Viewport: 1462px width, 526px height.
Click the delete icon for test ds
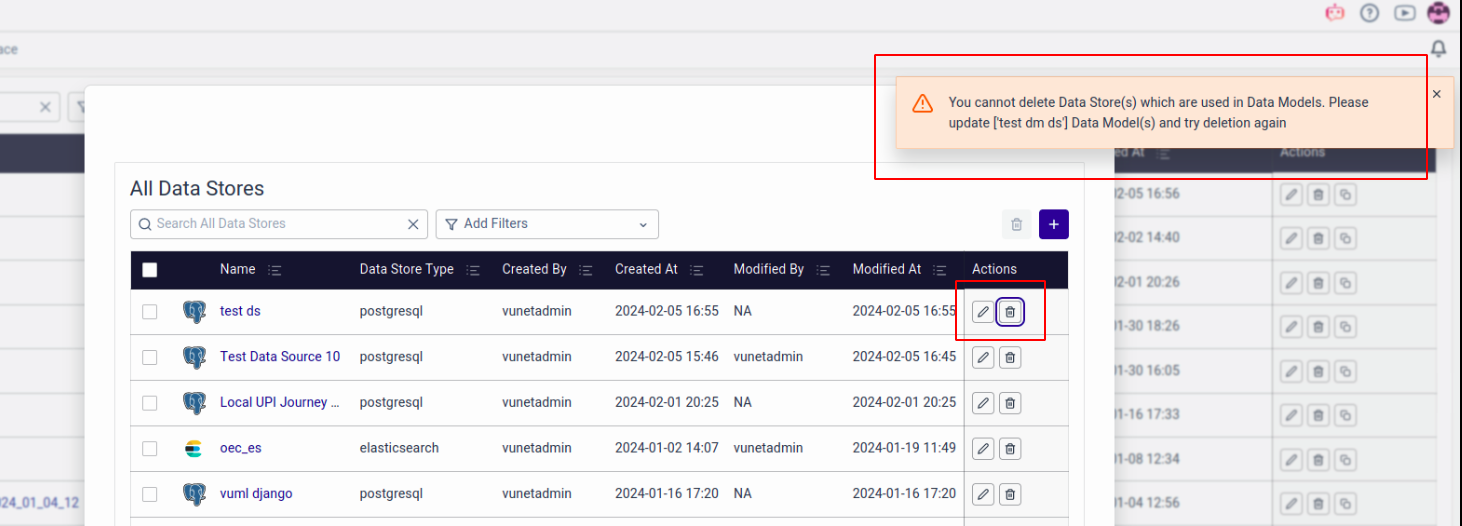pyautogui.click(x=1010, y=312)
